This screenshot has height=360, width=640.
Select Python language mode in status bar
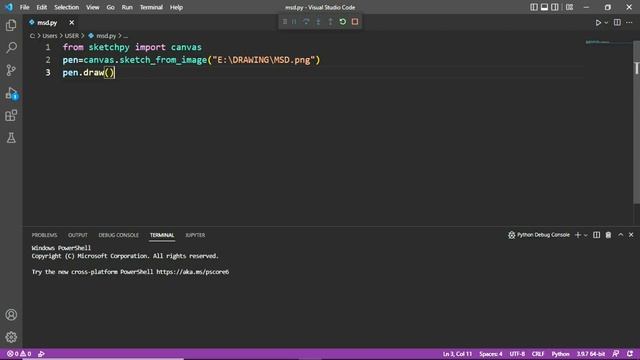[560, 354]
